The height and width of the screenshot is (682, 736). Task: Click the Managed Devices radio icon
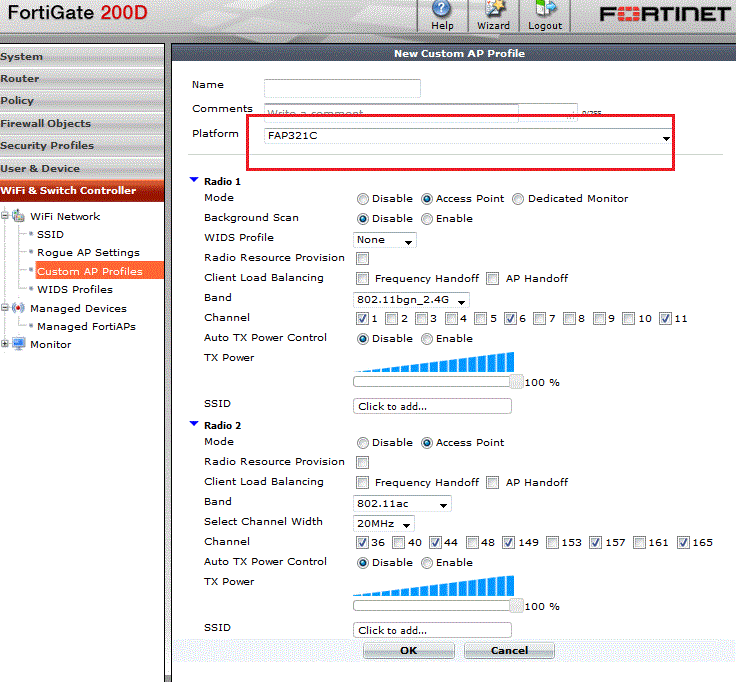[18, 308]
